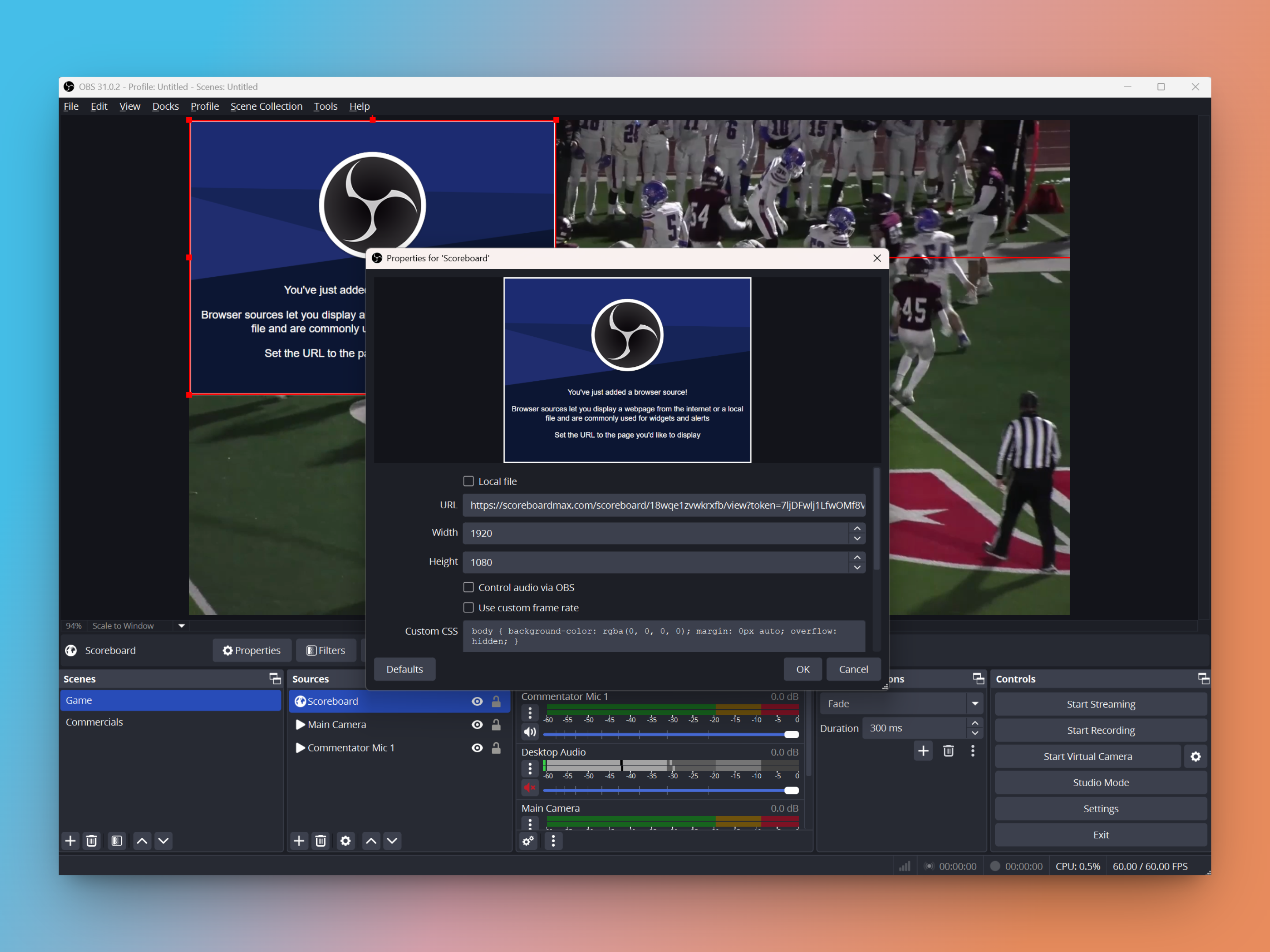The image size is (1270, 952).
Task: Open advanced audio properties gears icon
Action: 528,840
